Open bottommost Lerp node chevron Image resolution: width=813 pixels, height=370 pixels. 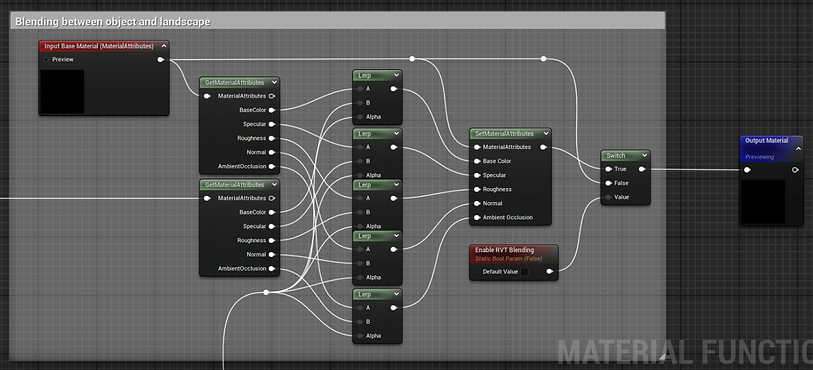coord(397,294)
